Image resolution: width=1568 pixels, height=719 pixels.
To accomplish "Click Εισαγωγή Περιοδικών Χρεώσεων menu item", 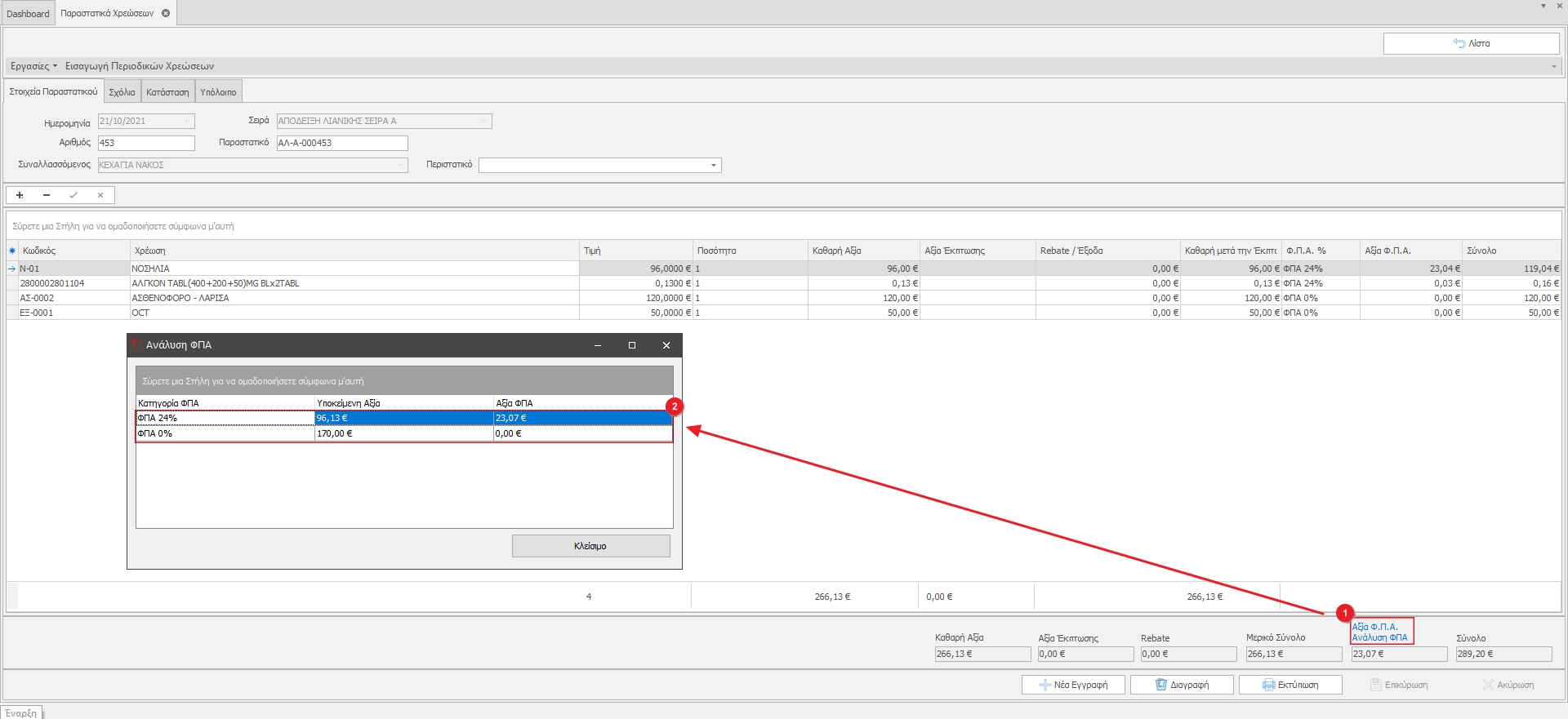I will (140, 66).
